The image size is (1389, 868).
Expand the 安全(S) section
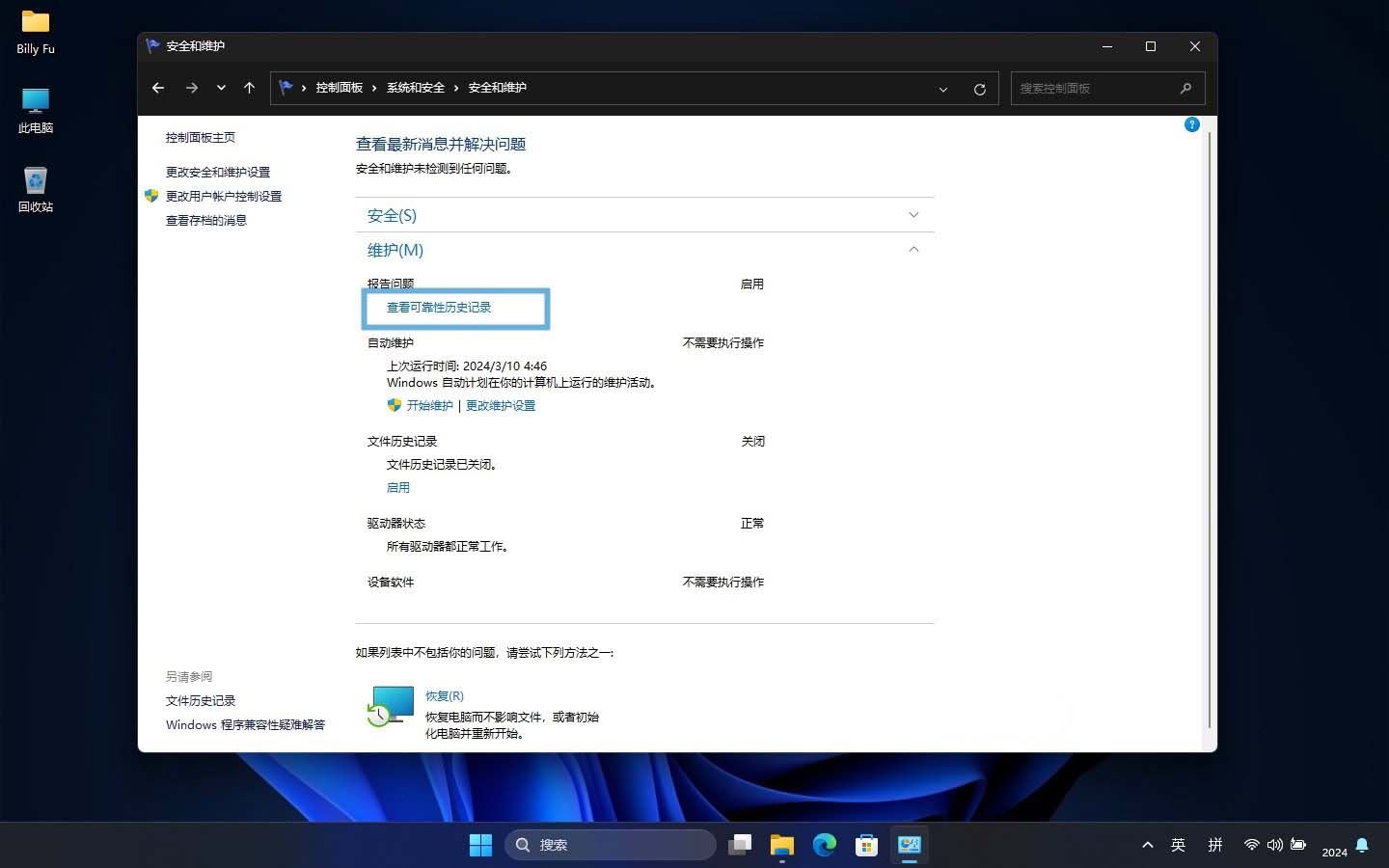coord(912,215)
